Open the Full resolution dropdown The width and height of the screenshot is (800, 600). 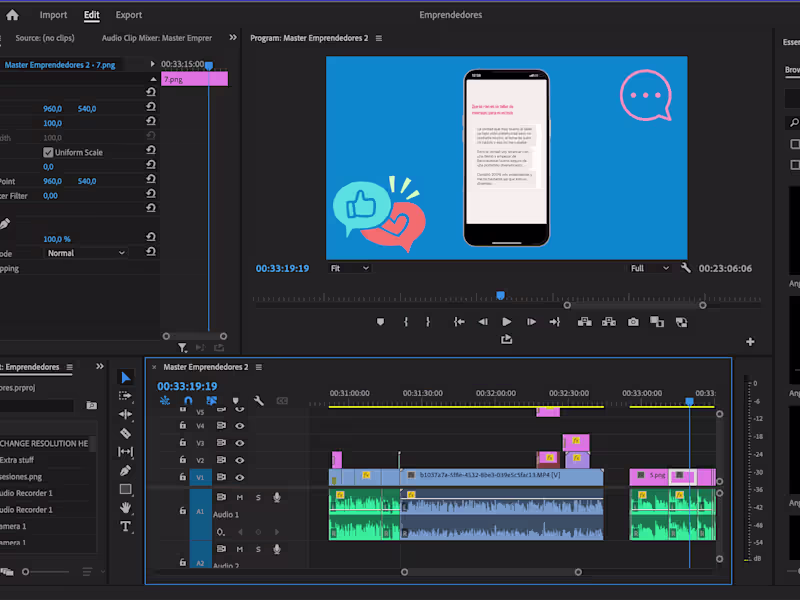pos(648,268)
